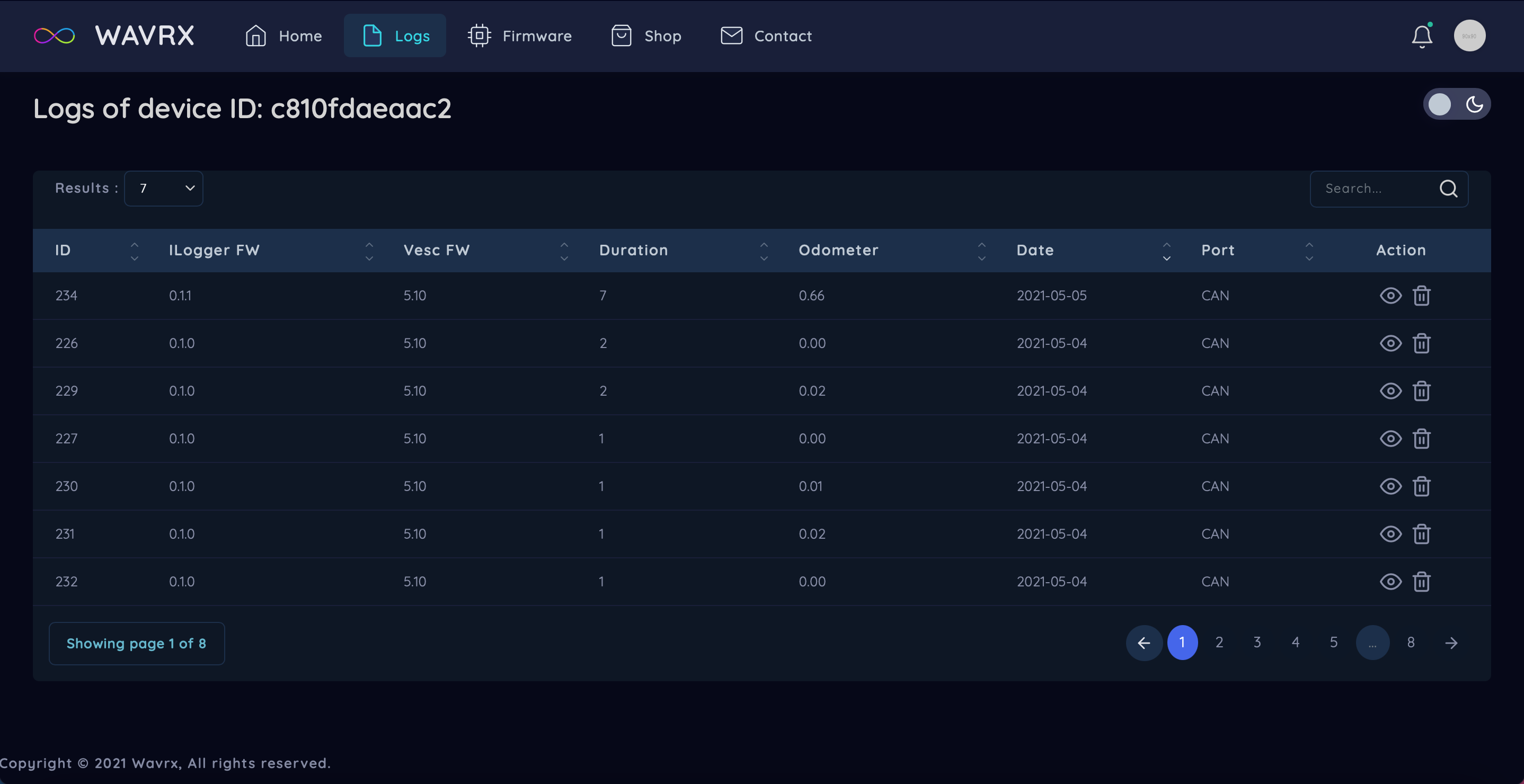Image resolution: width=1524 pixels, height=784 pixels.
Task: Navigate to the Shop page
Action: click(646, 36)
